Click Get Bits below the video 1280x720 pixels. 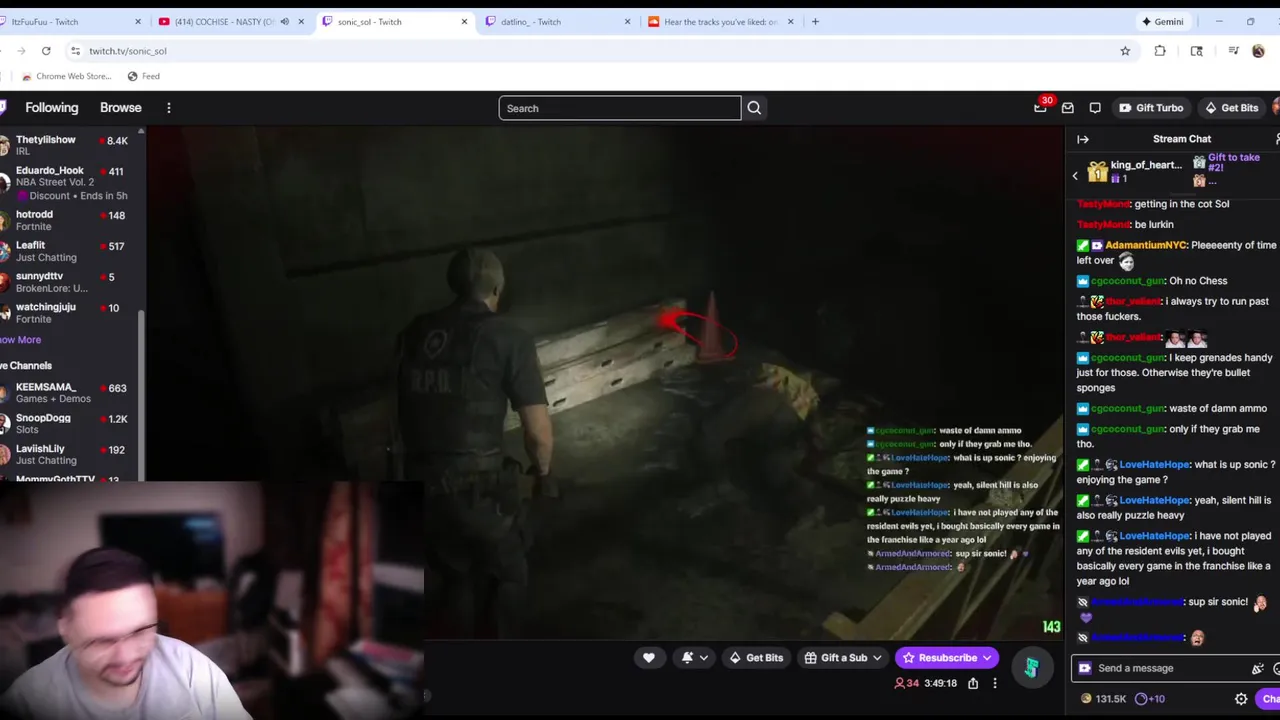(755, 658)
